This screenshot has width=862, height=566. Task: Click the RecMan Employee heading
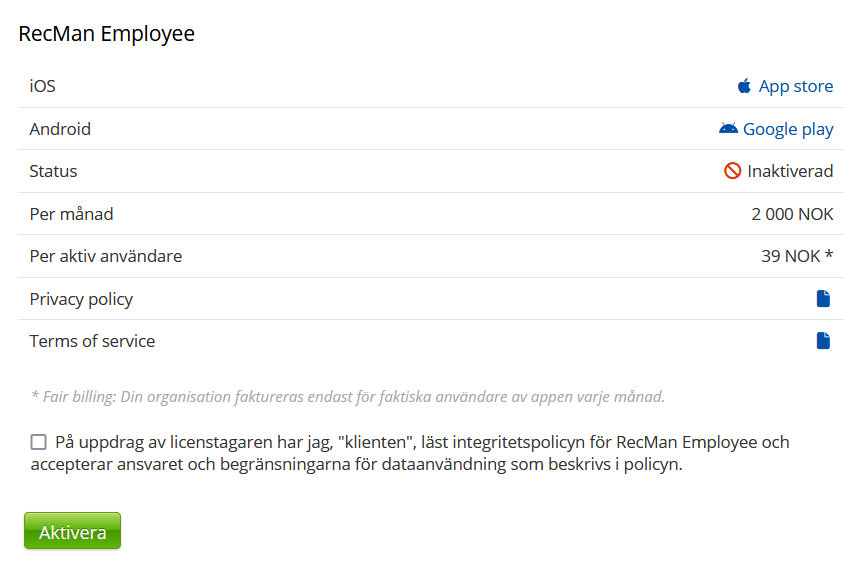[x=106, y=34]
